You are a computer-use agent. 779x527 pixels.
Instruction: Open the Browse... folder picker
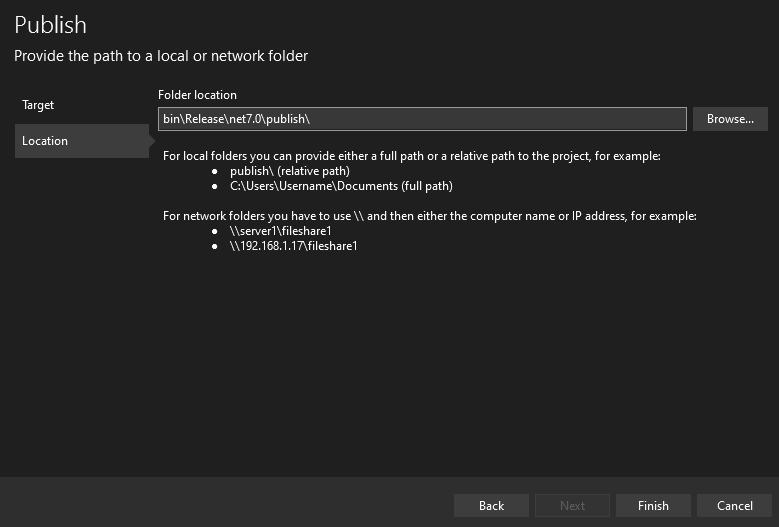click(x=730, y=119)
